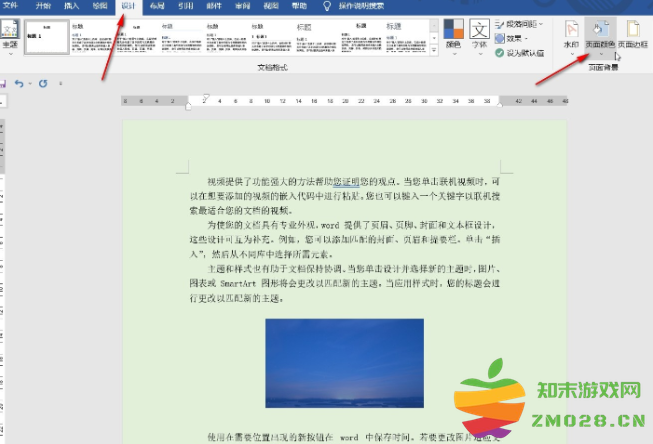Open the 颜色 theme colors menu
Viewport: 653px width, 444px height.
454,37
